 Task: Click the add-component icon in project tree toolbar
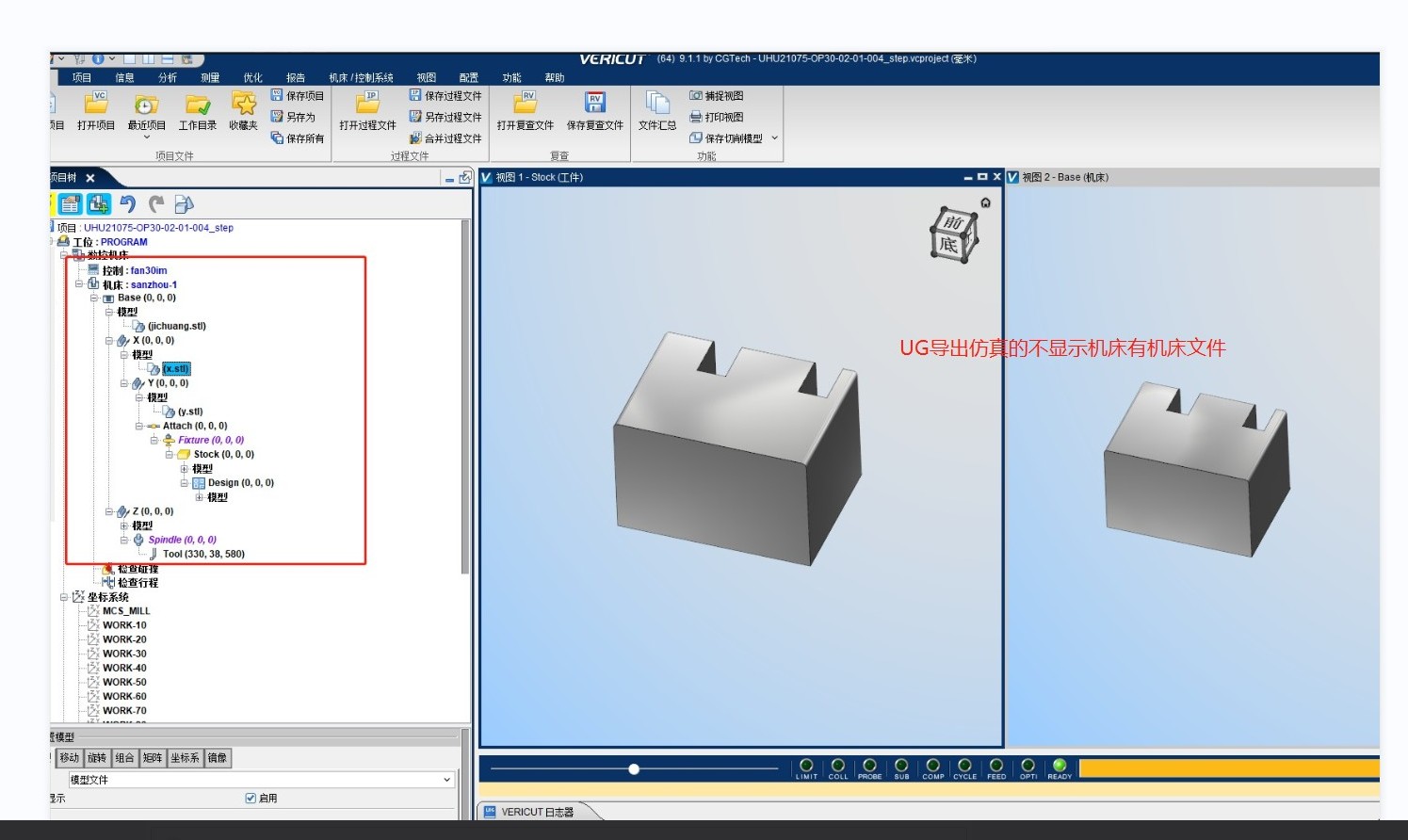click(x=99, y=203)
